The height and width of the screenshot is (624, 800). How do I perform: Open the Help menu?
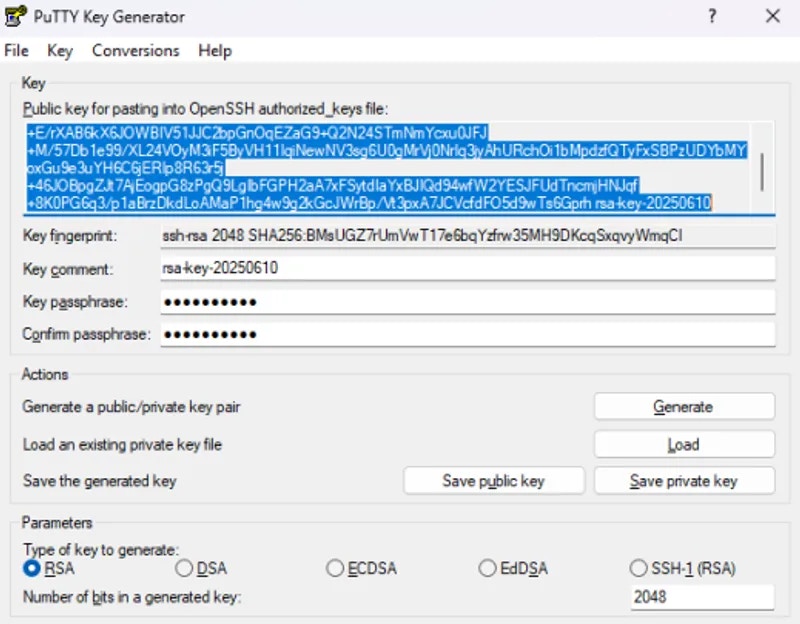[213, 50]
